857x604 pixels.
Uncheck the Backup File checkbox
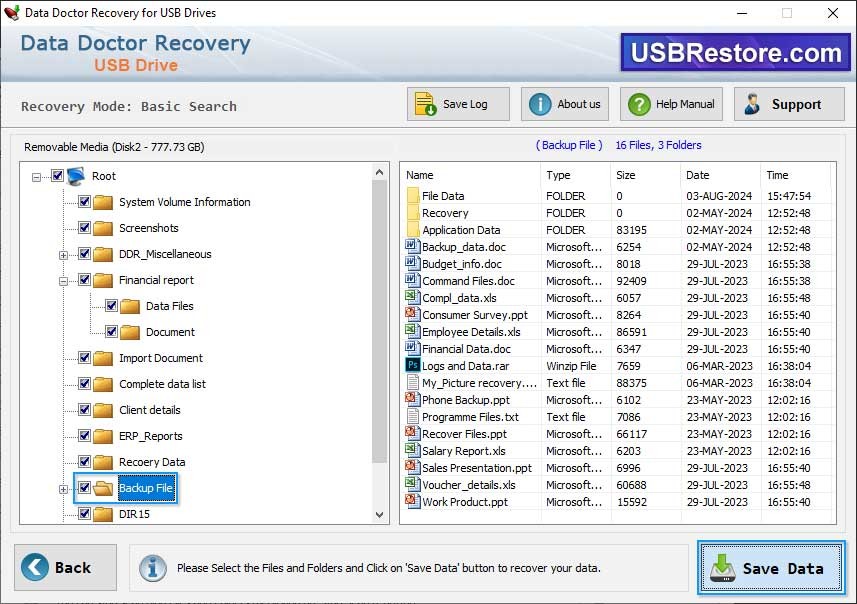pyautogui.click(x=86, y=488)
